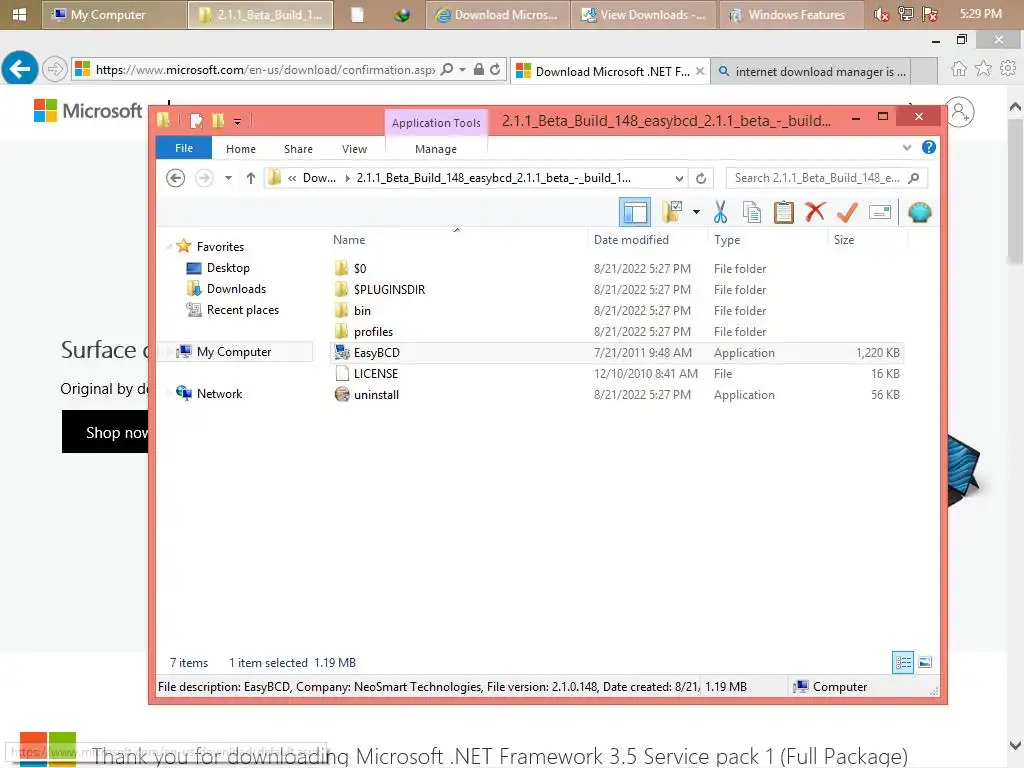Click the folder options toolbar icon
1024x768 pixels.
[x=672, y=212]
